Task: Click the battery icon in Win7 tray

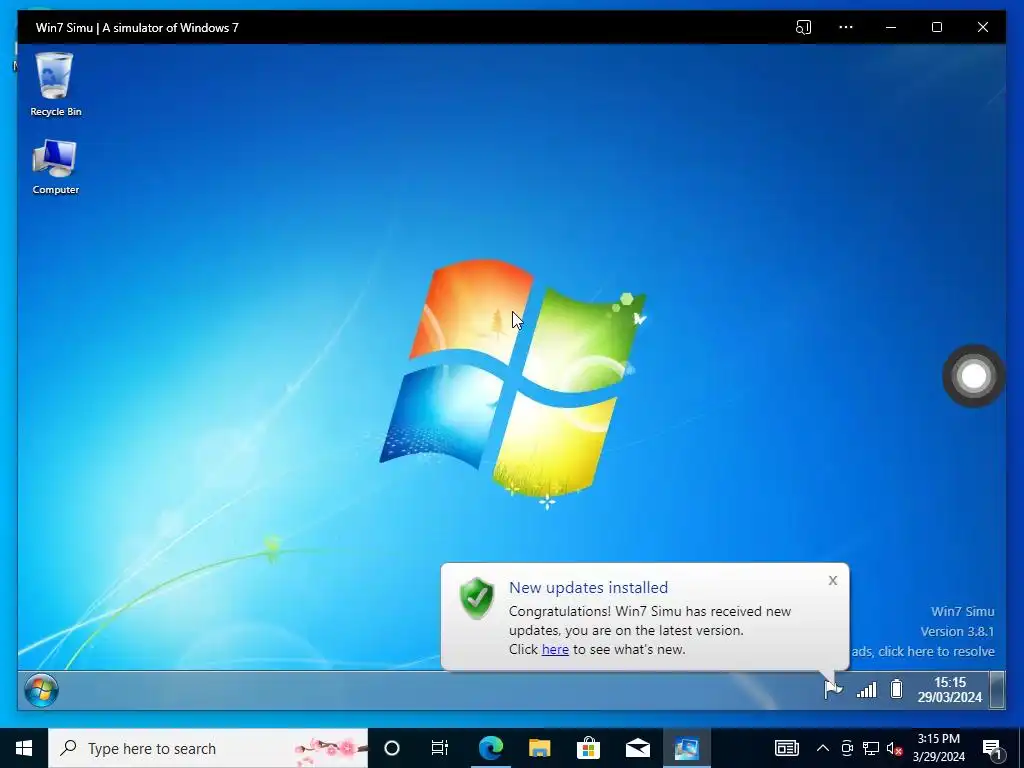Action: tap(897, 689)
